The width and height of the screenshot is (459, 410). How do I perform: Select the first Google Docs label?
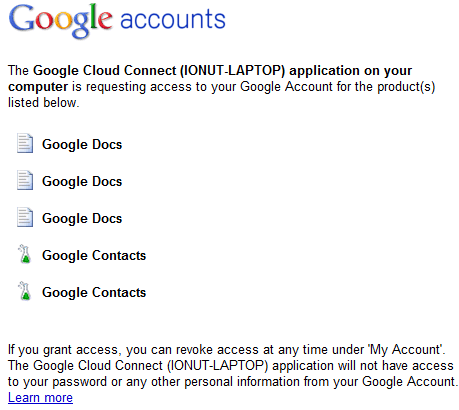click(82, 145)
